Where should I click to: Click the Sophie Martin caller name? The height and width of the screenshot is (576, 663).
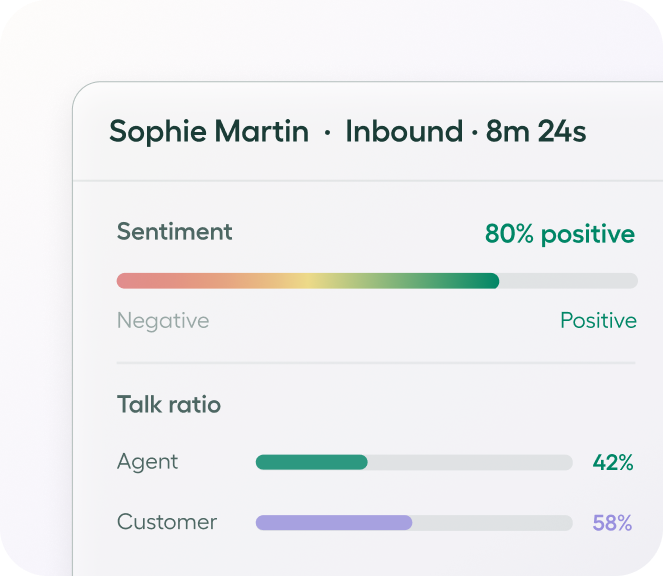209,132
